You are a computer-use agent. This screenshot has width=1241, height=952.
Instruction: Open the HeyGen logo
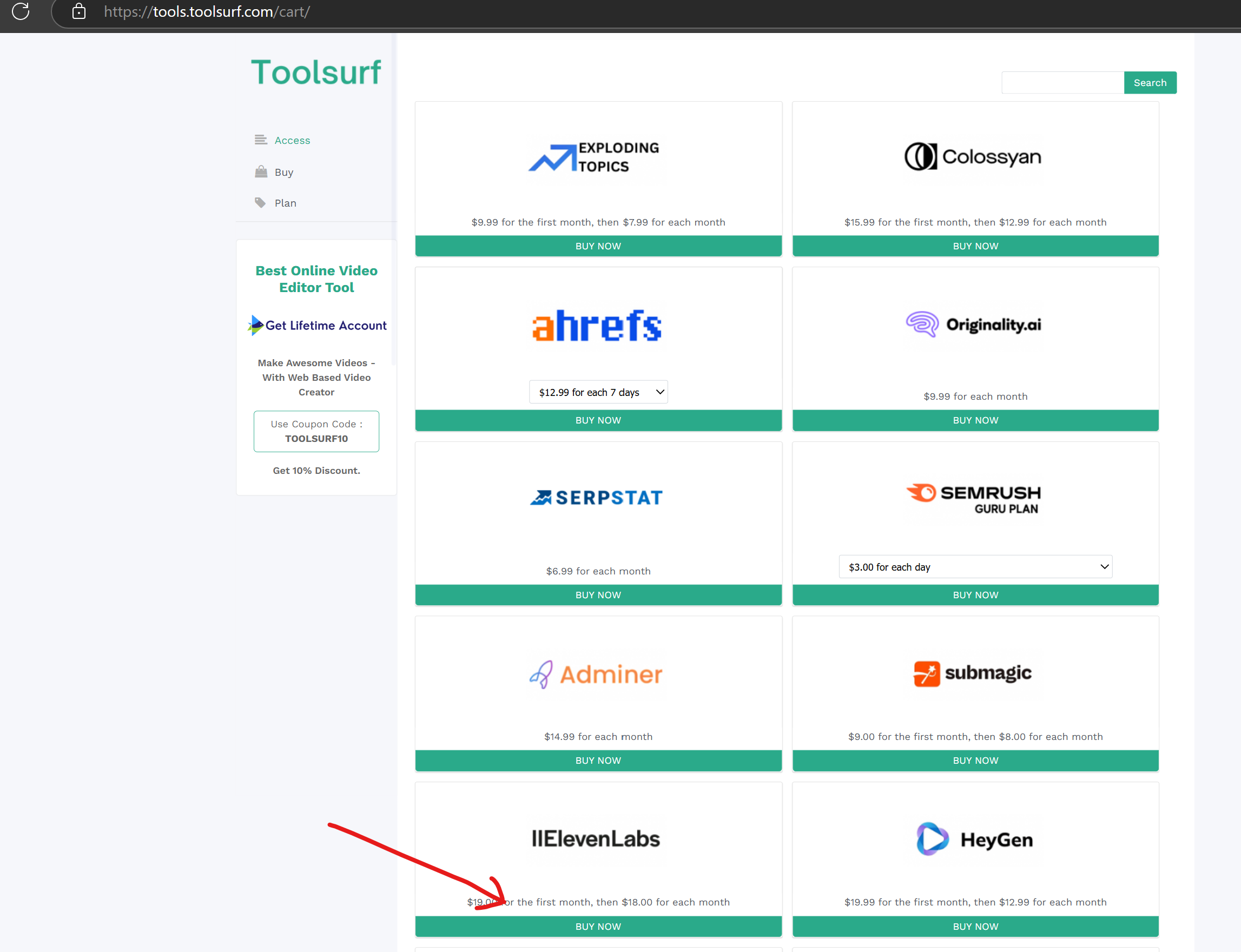975,839
